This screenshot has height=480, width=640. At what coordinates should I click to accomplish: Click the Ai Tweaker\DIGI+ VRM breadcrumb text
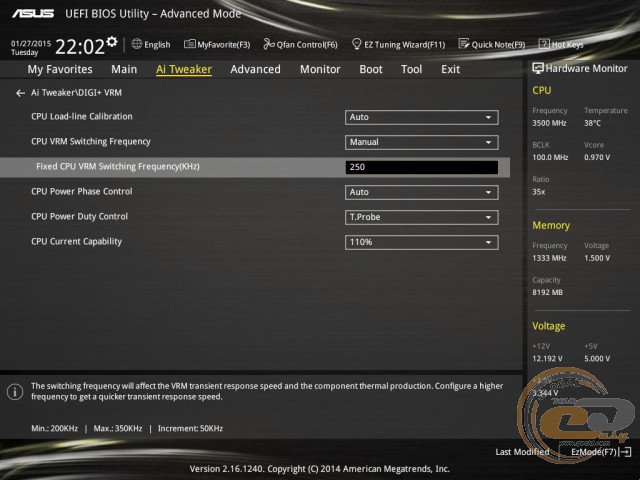tap(76, 93)
